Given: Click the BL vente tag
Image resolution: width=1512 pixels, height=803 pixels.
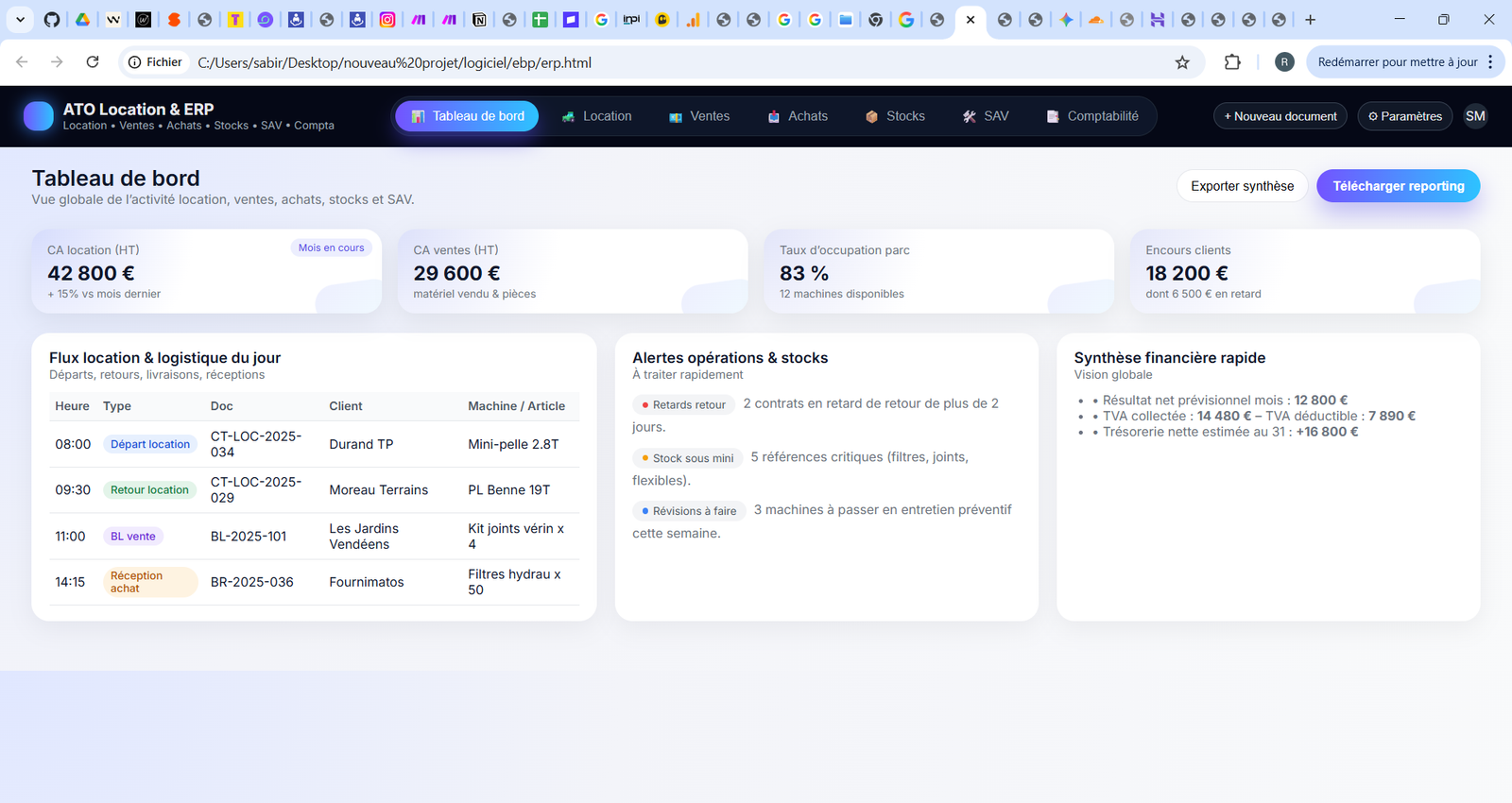Looking at the screenshot, I should [133, 536].
